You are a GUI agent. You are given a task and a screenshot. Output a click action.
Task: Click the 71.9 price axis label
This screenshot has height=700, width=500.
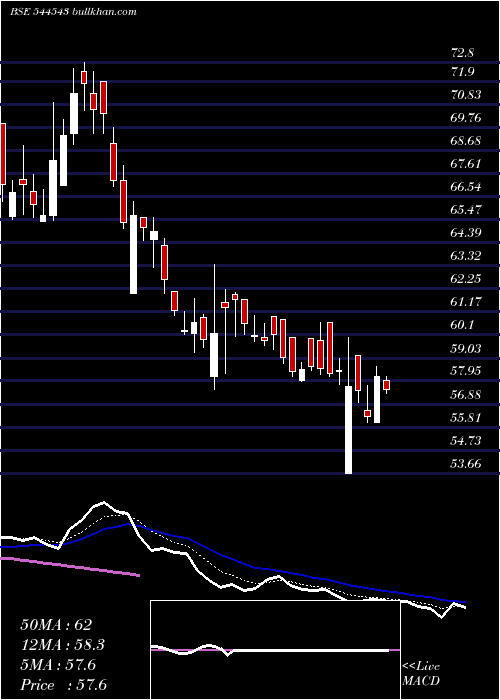462,72
